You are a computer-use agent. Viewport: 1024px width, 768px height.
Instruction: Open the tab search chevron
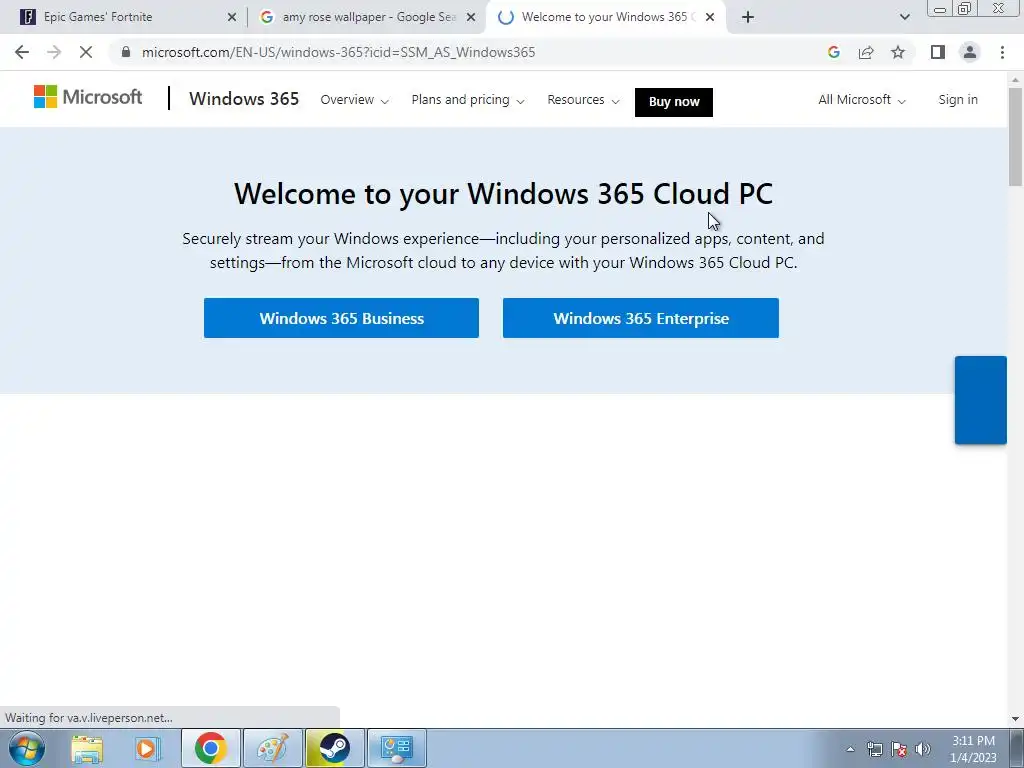click(x=904, y=17)
